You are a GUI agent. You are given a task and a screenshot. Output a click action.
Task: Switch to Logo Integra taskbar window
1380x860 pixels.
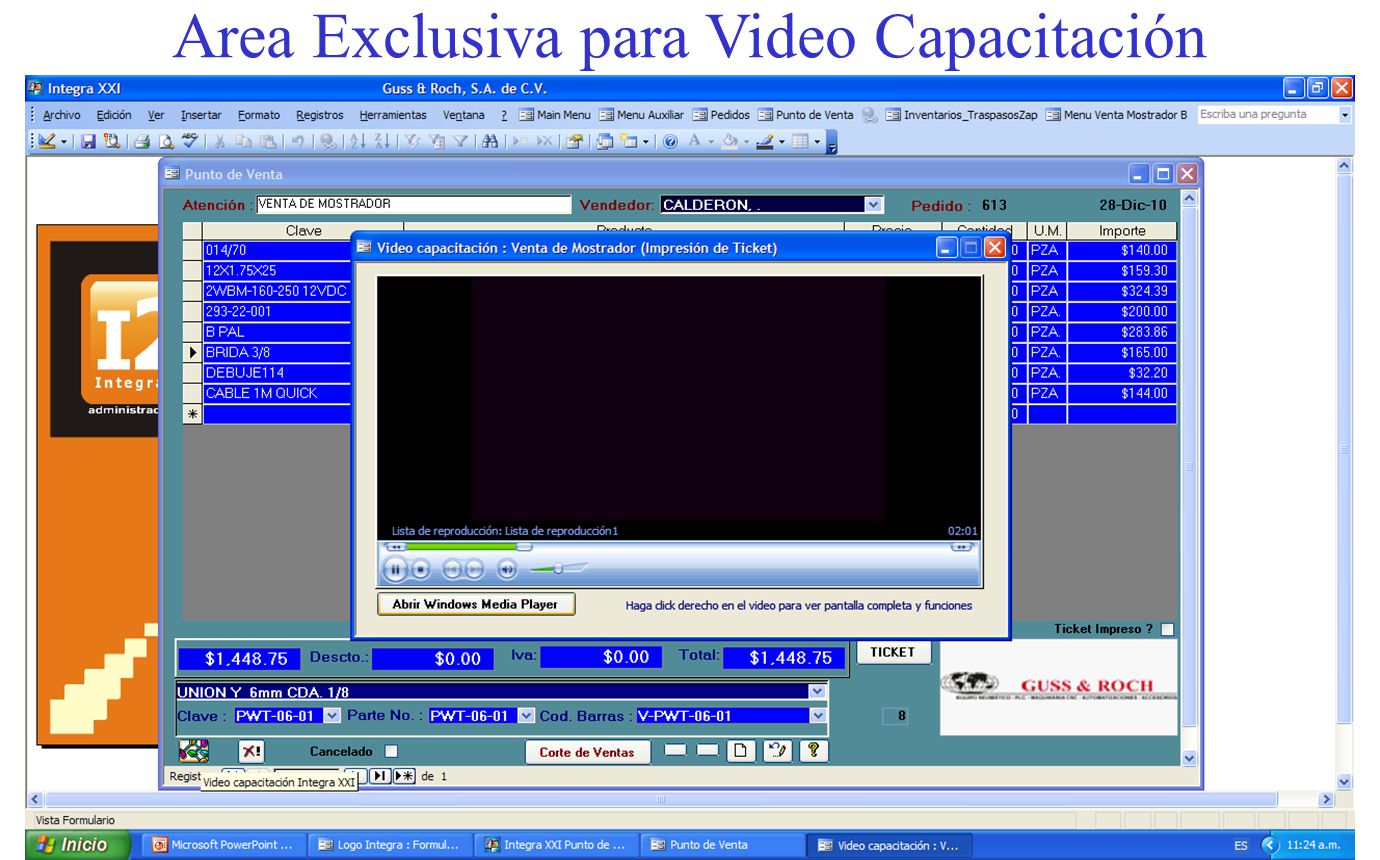[389, 845]
